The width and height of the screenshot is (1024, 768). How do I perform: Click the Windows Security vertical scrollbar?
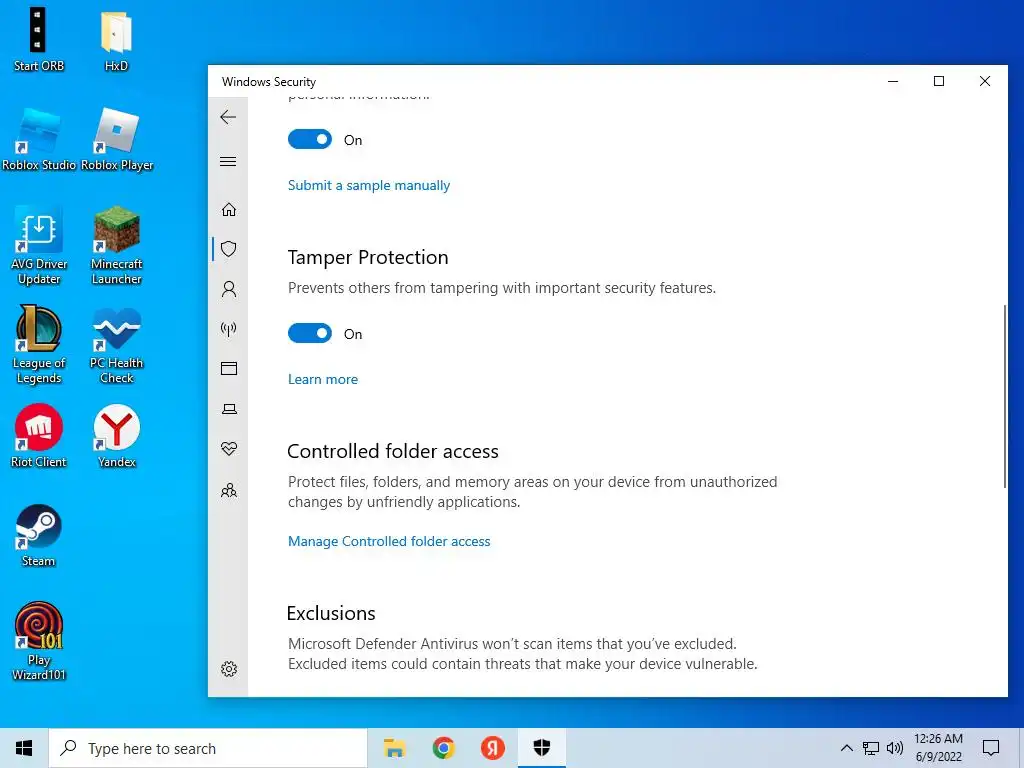pos(1004,396)
